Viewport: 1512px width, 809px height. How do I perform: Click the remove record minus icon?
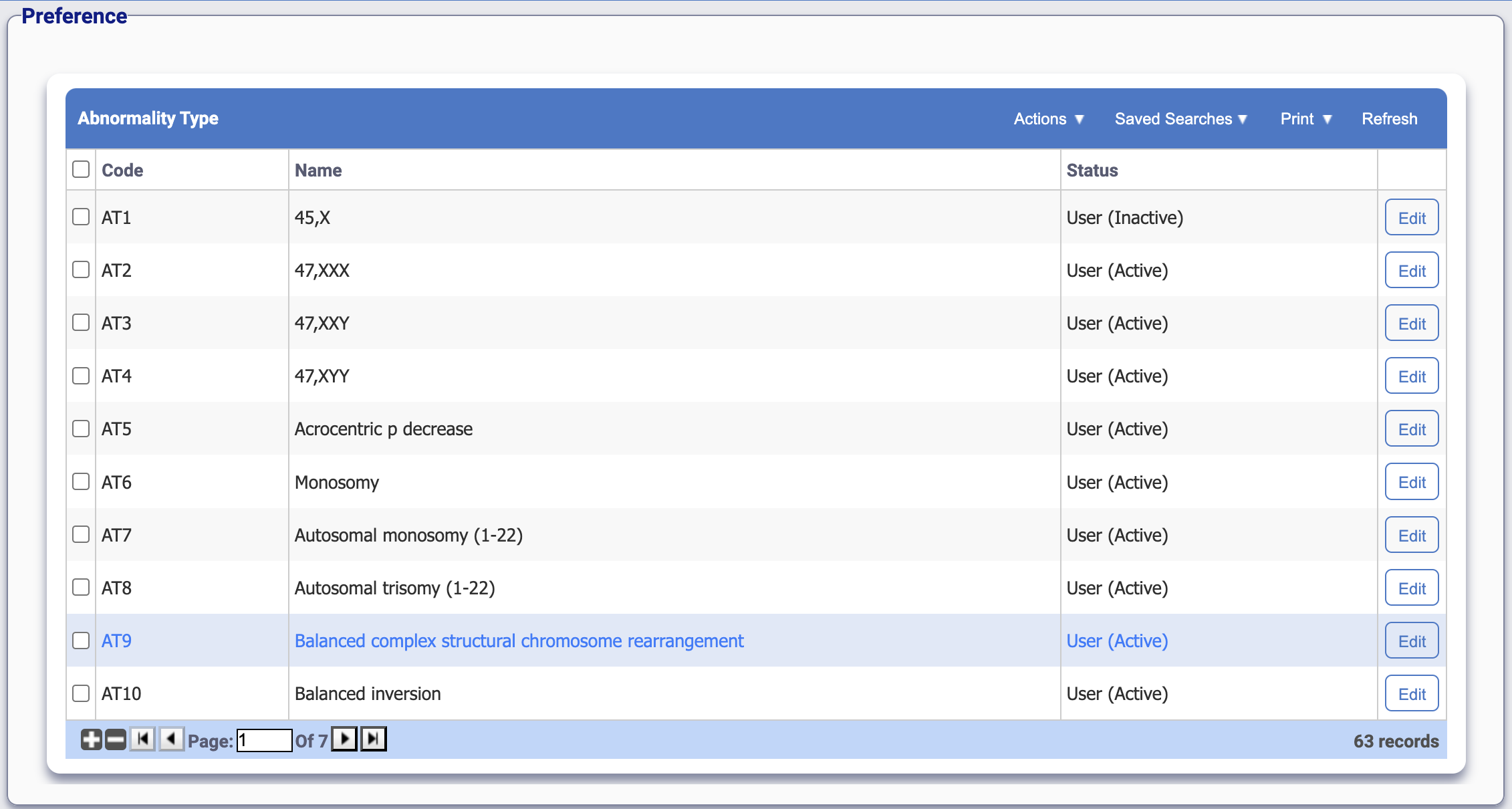[114, 739]
